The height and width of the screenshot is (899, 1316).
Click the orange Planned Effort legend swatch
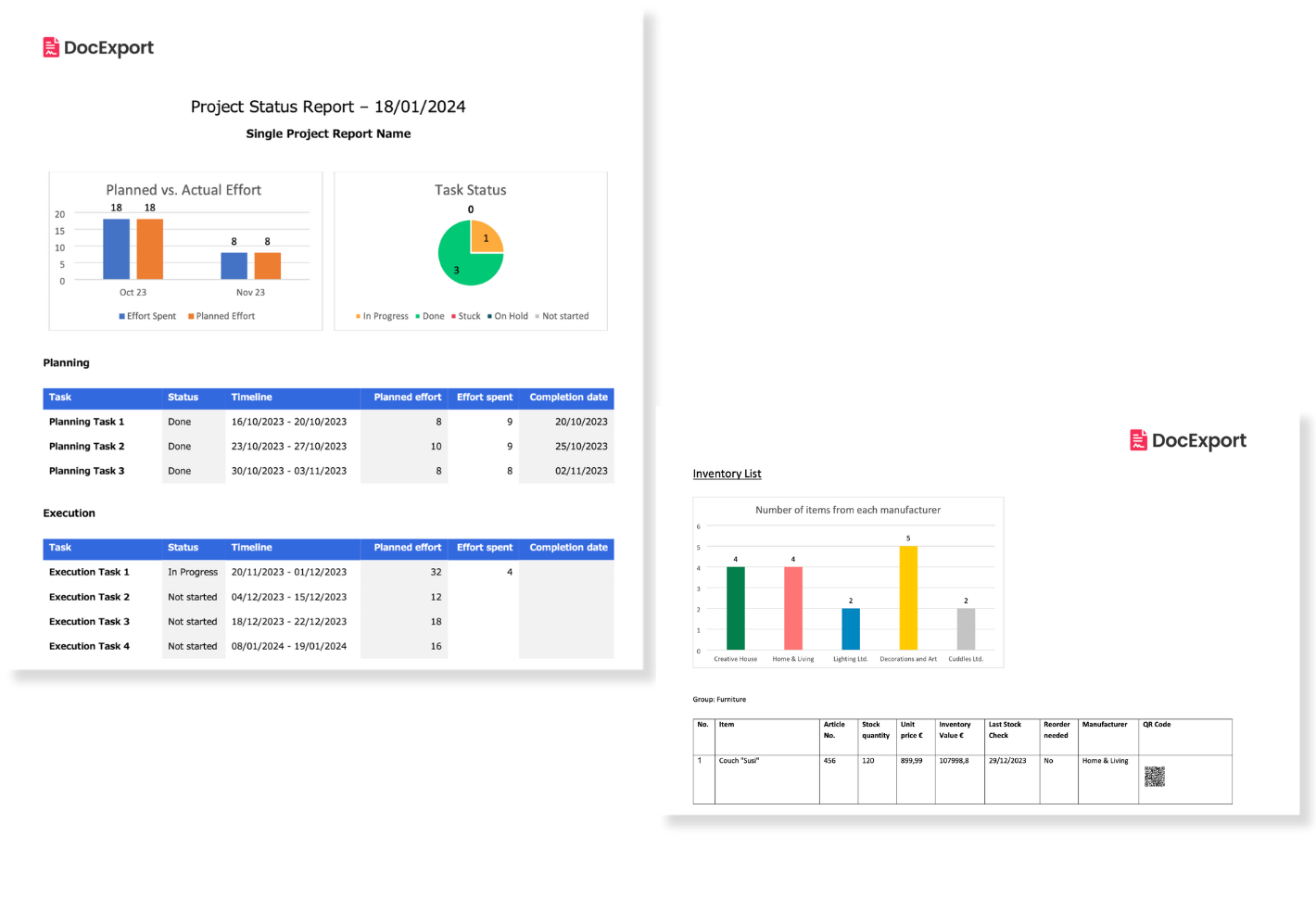(x=191, y=317)
